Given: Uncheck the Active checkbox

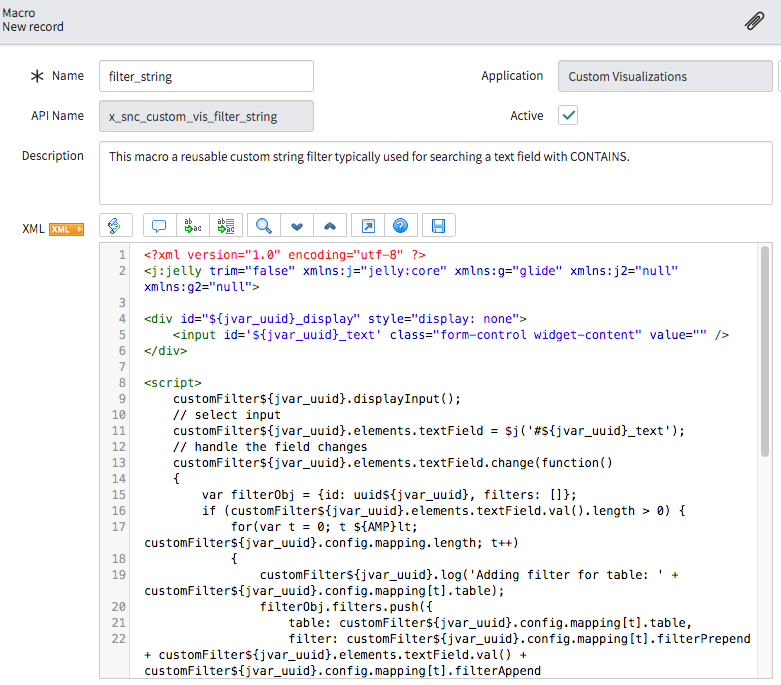Looking at the screenshot, I should [568, 116].
